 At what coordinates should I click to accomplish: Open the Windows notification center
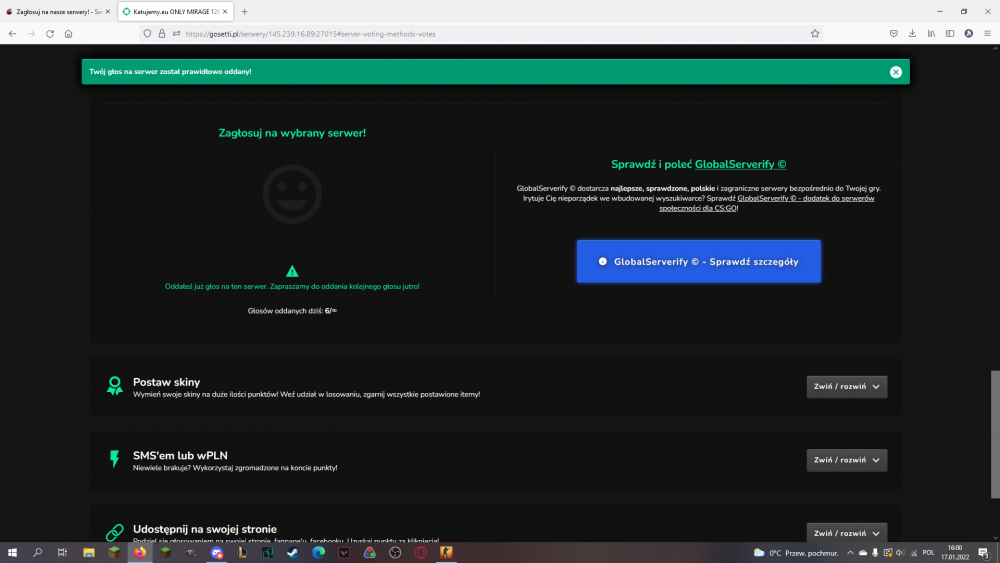click(x=983, y=553)
